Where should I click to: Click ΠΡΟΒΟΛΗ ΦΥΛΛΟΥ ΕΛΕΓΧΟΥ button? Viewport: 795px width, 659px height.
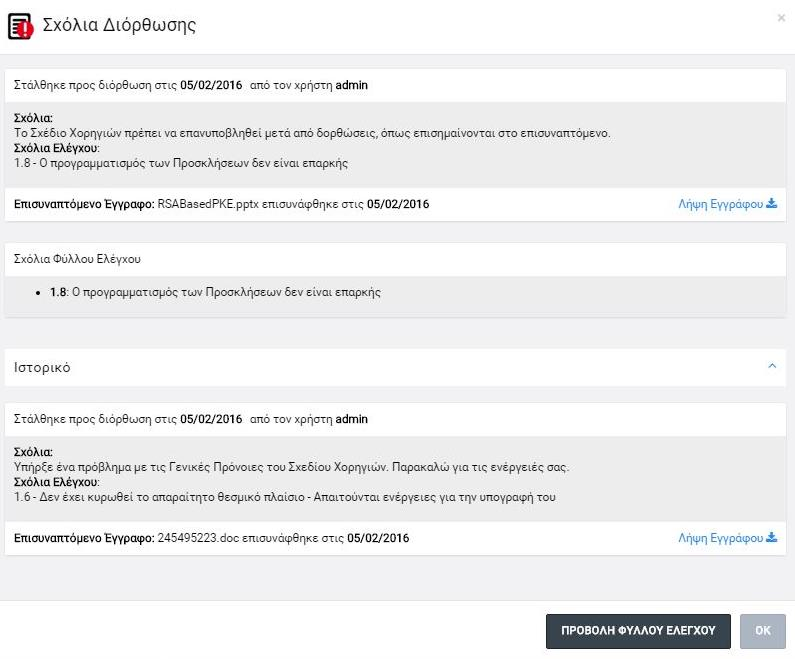tap(638, 631)
